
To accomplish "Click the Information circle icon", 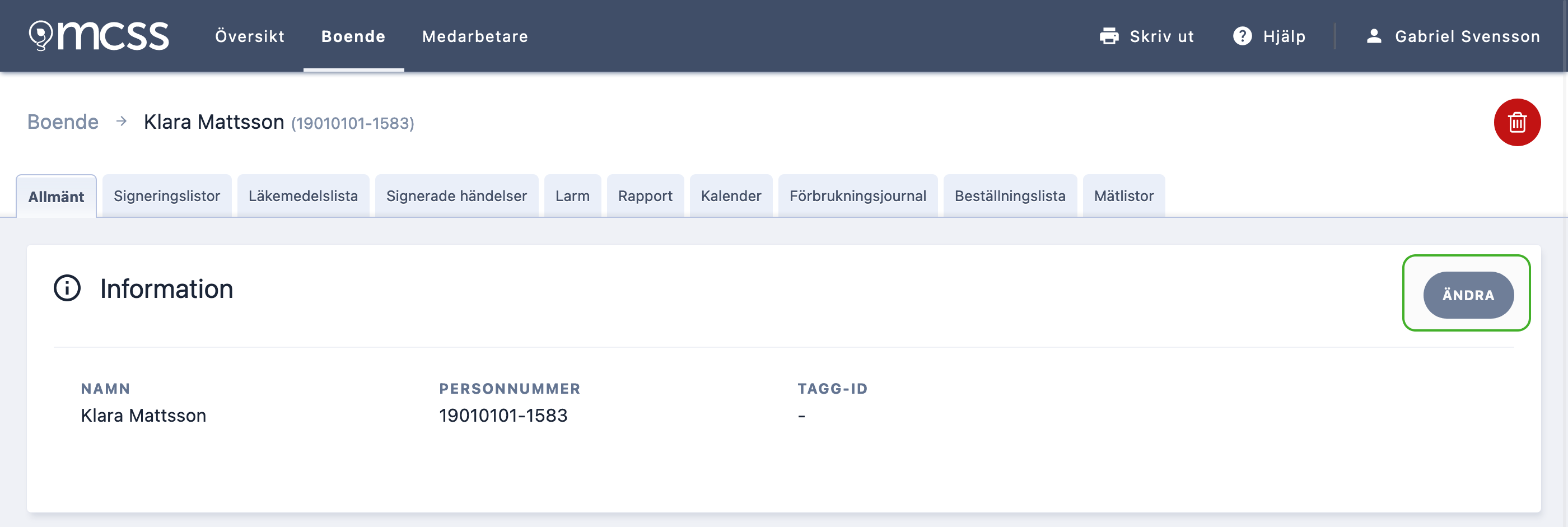I will point(67,288).
